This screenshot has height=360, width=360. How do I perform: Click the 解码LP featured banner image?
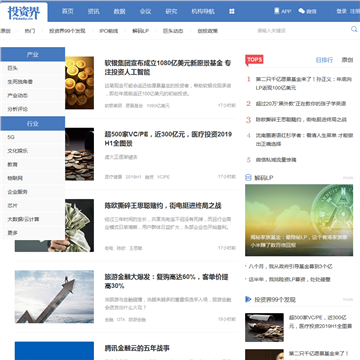pos(299,220)
